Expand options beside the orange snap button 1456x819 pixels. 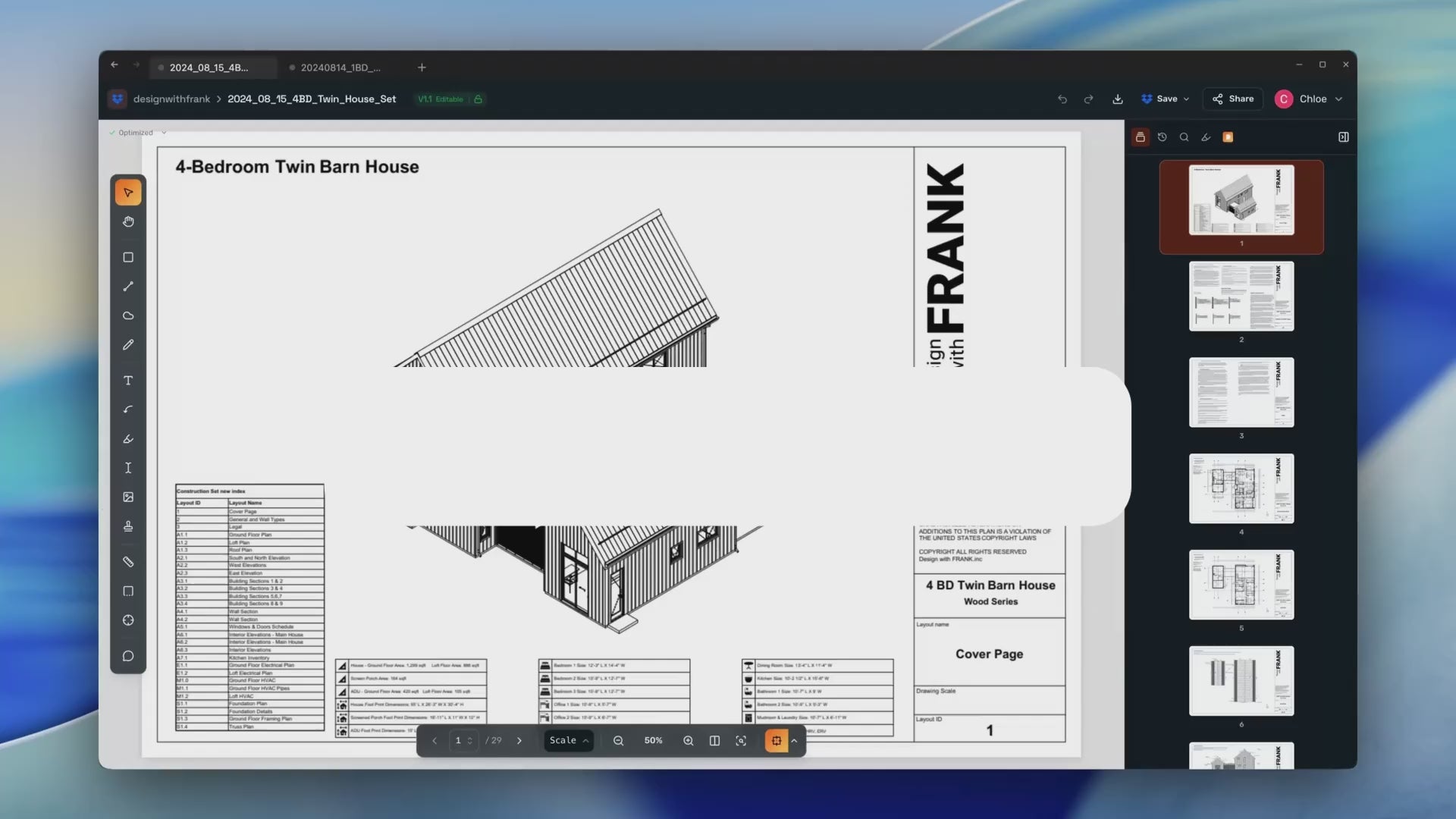point(794,741)
